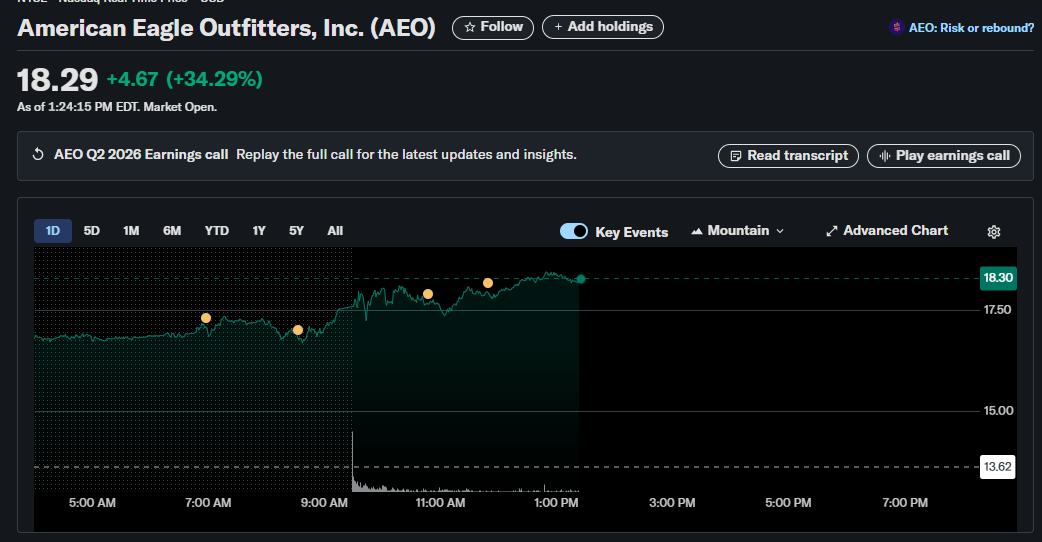Click the chart settings gear icon
Screen dimensions: 1042x542
(993, 232)
